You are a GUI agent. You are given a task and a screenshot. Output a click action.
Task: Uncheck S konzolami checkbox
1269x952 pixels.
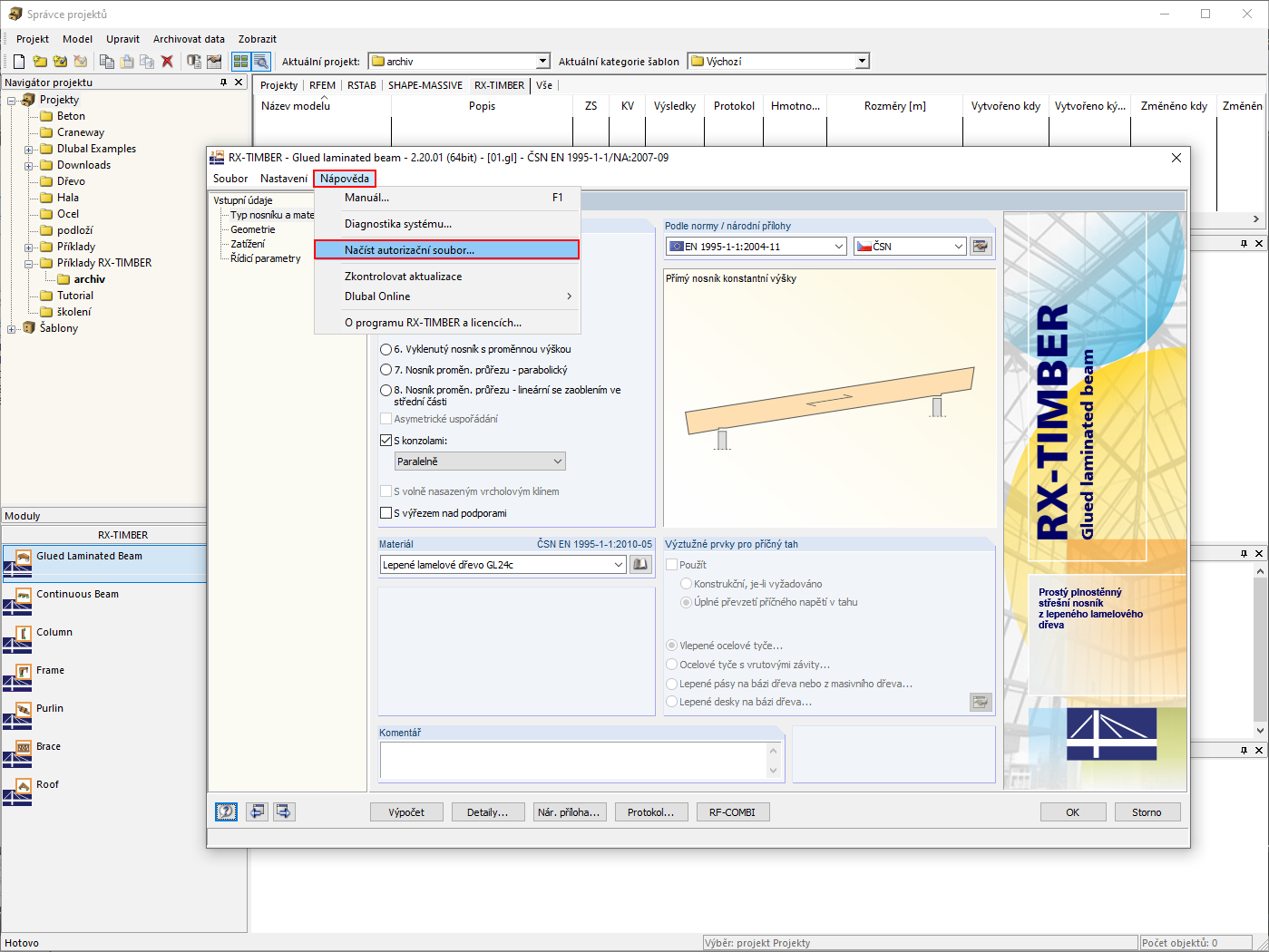(386, 441)
